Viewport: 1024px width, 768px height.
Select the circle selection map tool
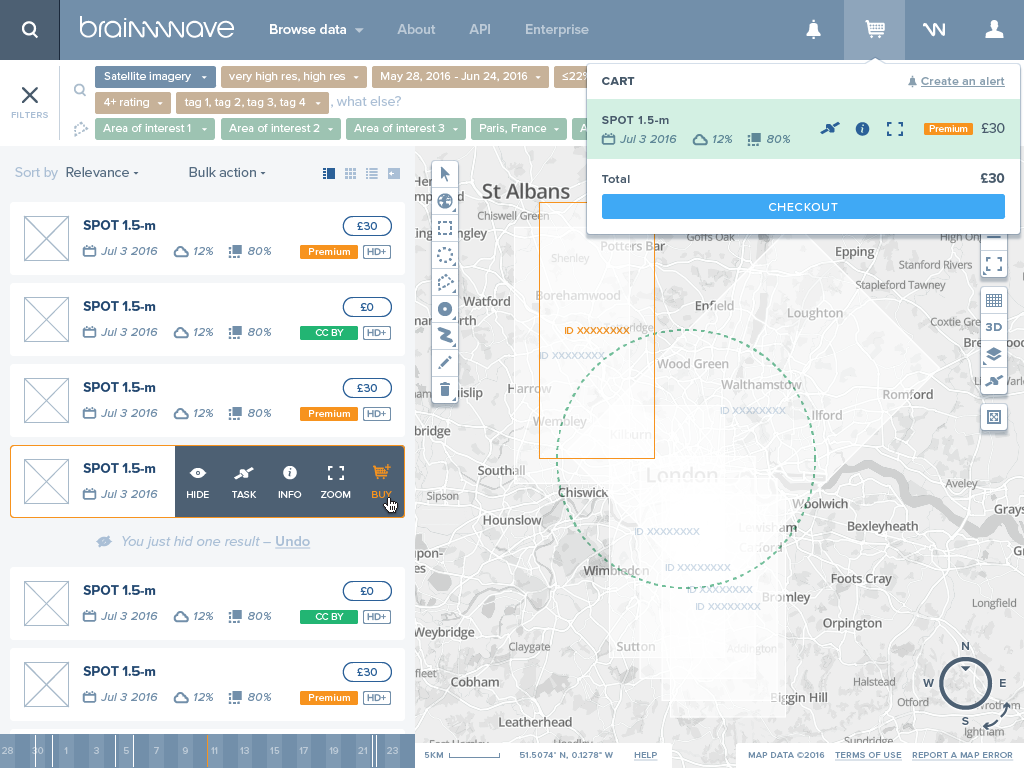445,255
